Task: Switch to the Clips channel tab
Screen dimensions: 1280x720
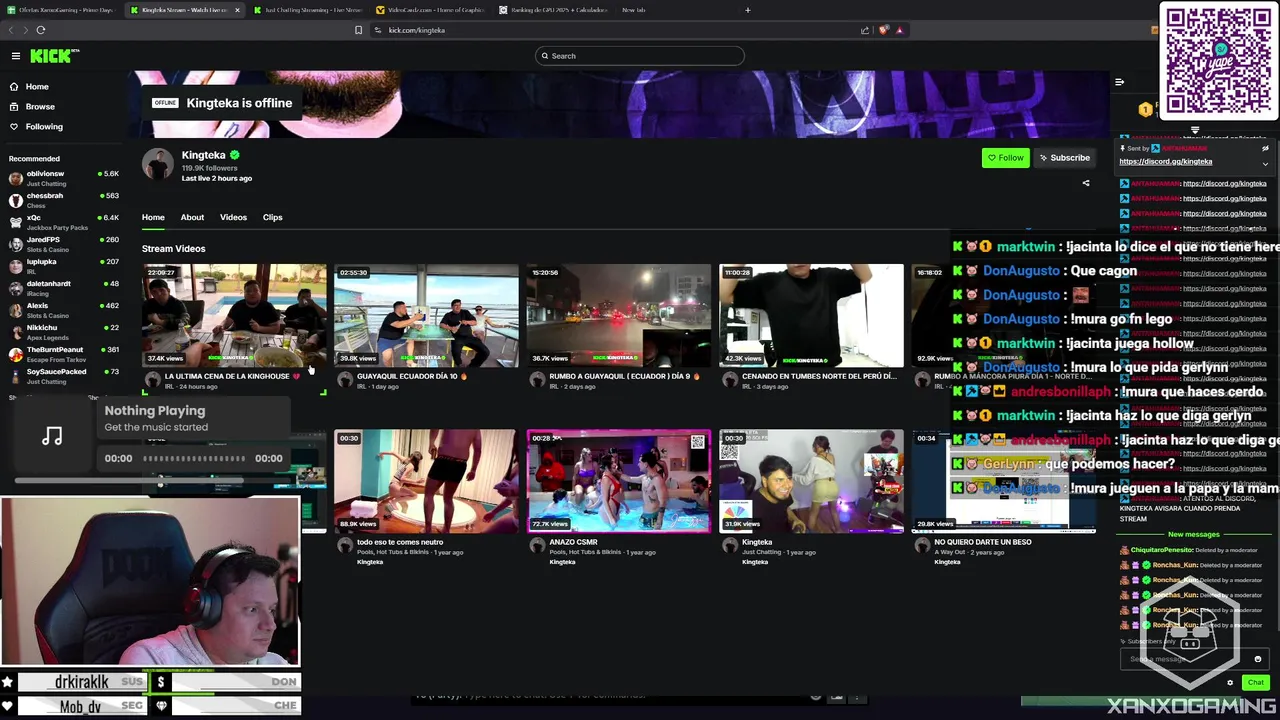Action: [272, 217]
